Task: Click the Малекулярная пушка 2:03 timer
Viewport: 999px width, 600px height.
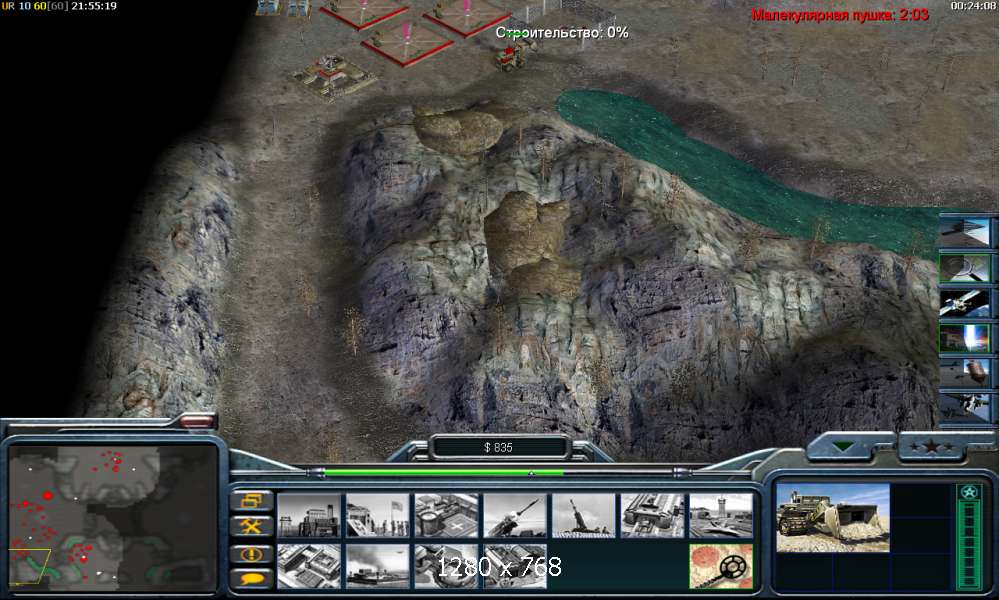Action: click(840, 15)
